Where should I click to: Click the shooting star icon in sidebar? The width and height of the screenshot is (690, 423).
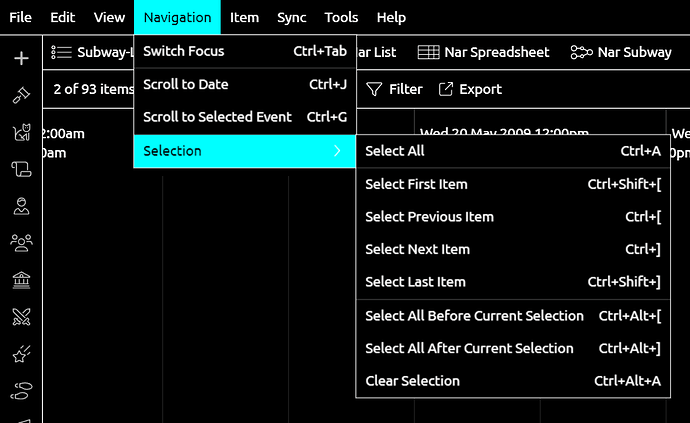21,354
